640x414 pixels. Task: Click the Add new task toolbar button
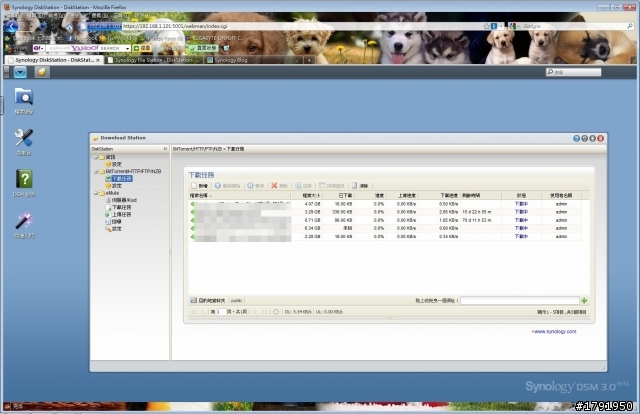click(200, 186)
